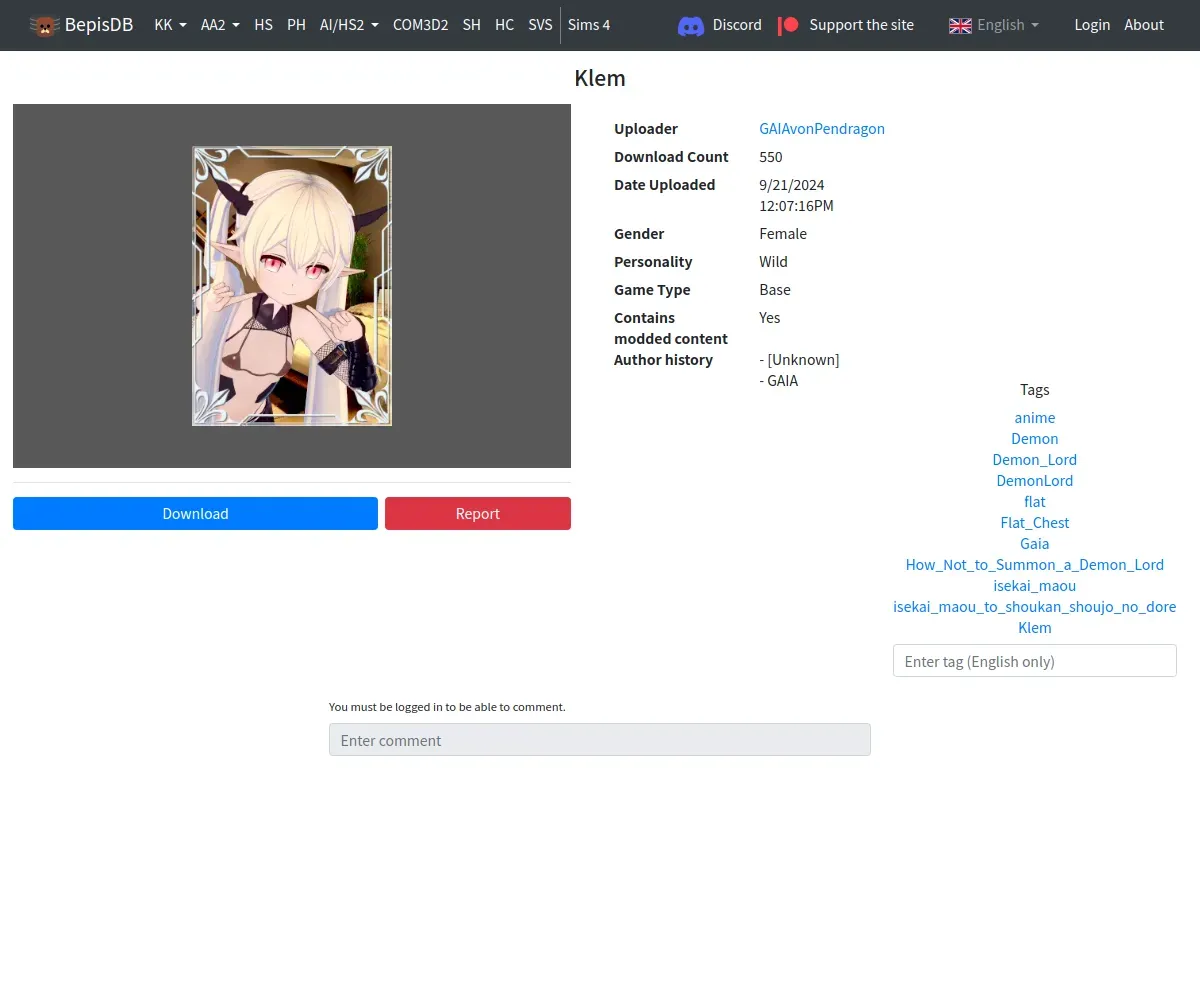This screenshot has height=1000, width=1200.
Task: Click the download count value 550
Action: click(771, 157)
